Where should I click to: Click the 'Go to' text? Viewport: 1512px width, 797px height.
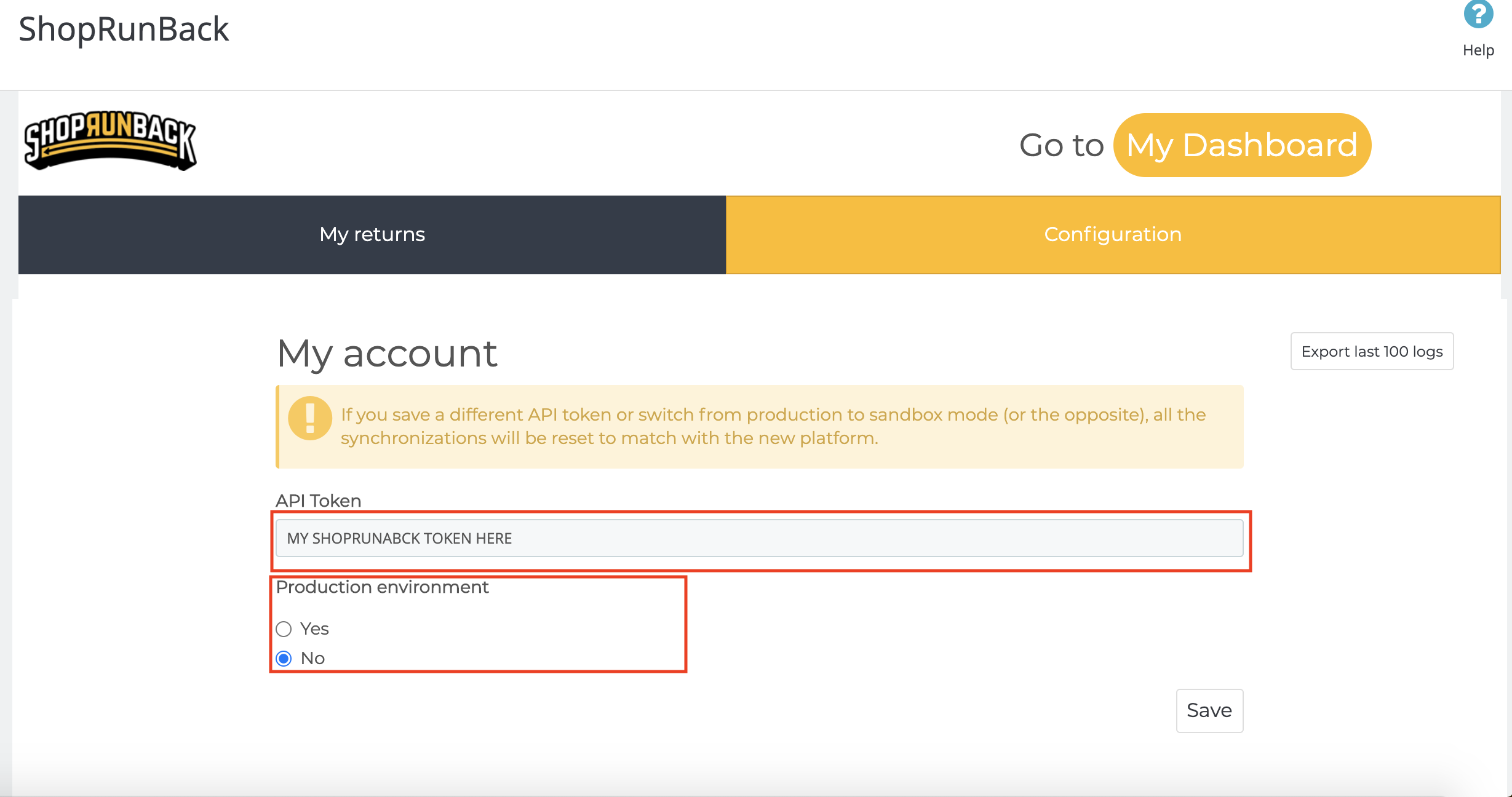1062,146
